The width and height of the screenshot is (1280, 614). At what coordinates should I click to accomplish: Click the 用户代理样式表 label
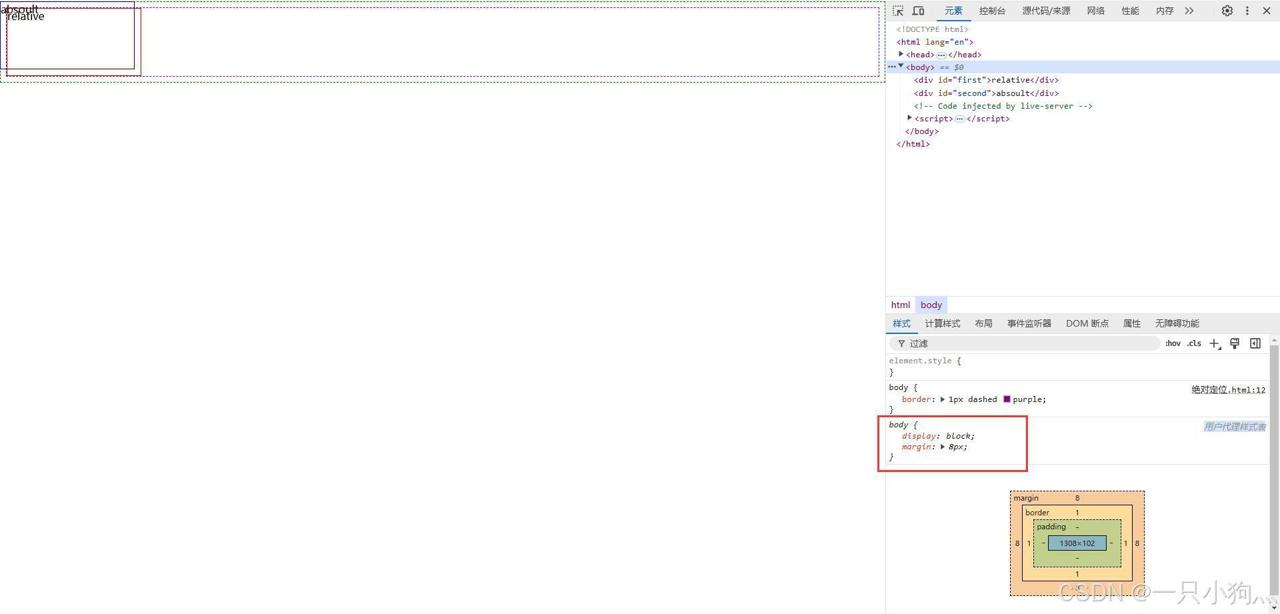pos(1235,427)
